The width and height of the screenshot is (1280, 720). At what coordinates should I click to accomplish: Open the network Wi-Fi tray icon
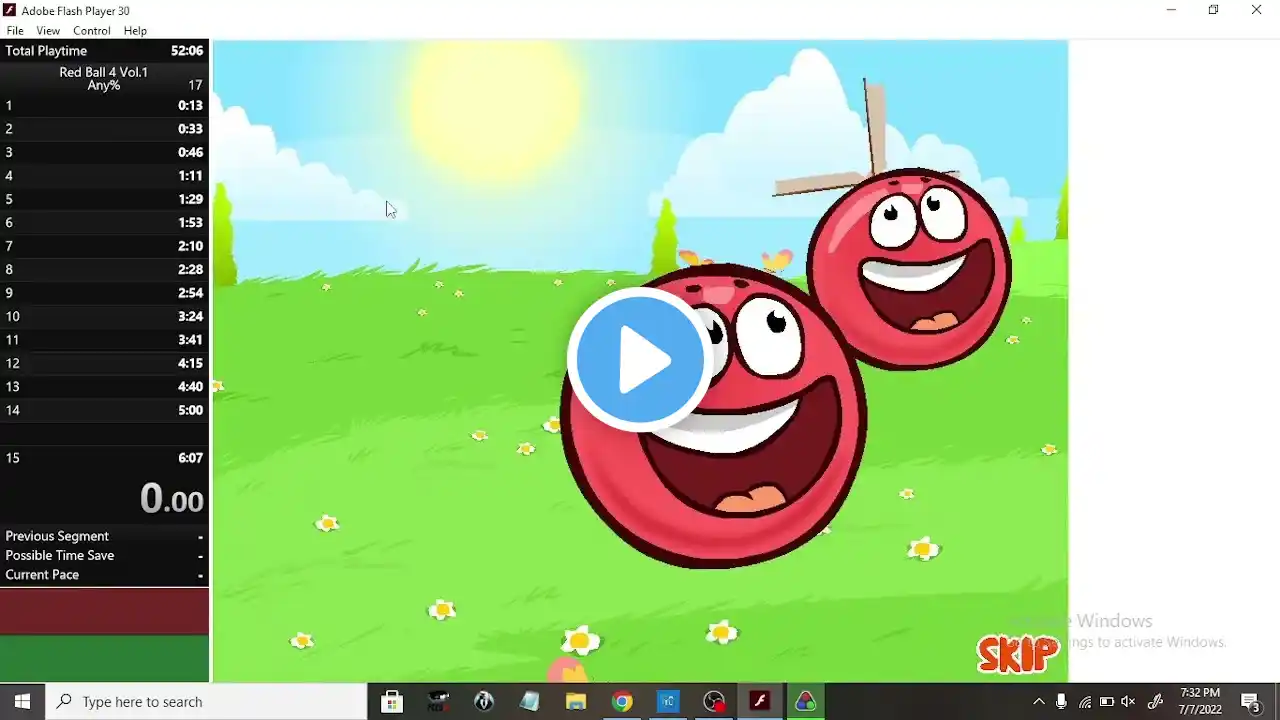[x=1084, y=701]
